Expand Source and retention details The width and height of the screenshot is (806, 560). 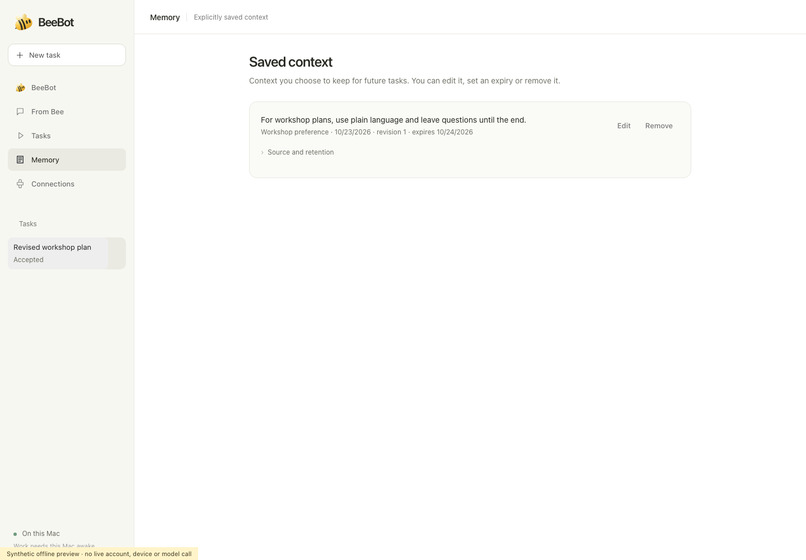coord(297,152)
